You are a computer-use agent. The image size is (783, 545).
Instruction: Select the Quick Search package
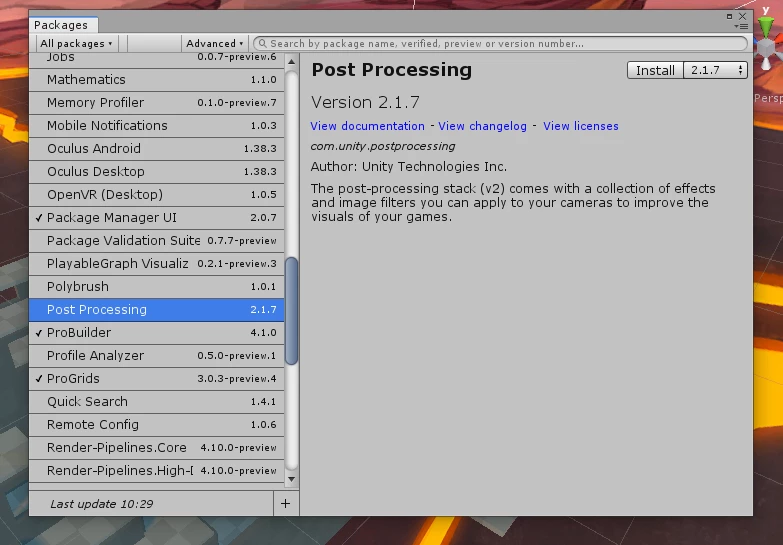click(x=157, y=402)
